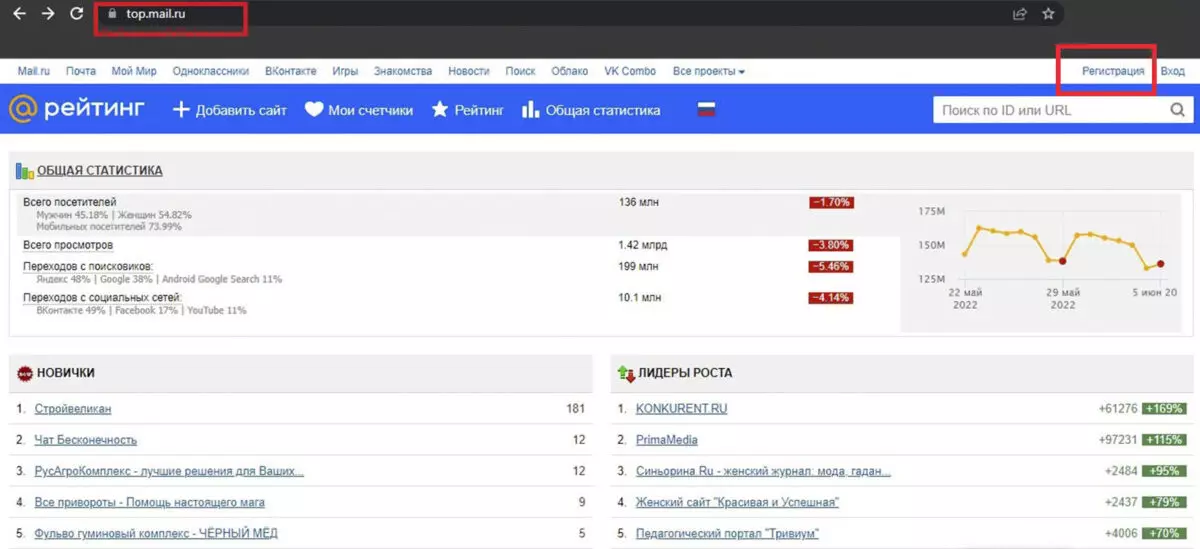
Task: Open Общая статистика in blue bar
Action: pyautogui.click(x=590, y=110)
